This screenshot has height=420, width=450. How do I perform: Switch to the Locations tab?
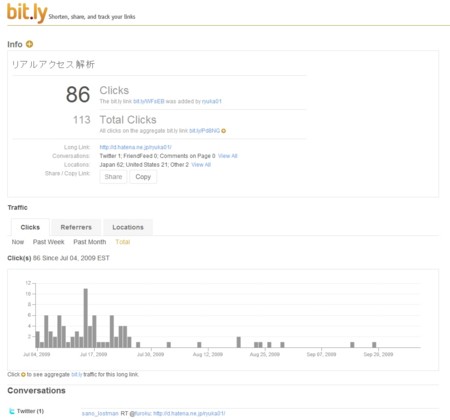pyautogui.click(x=128, y=227)
